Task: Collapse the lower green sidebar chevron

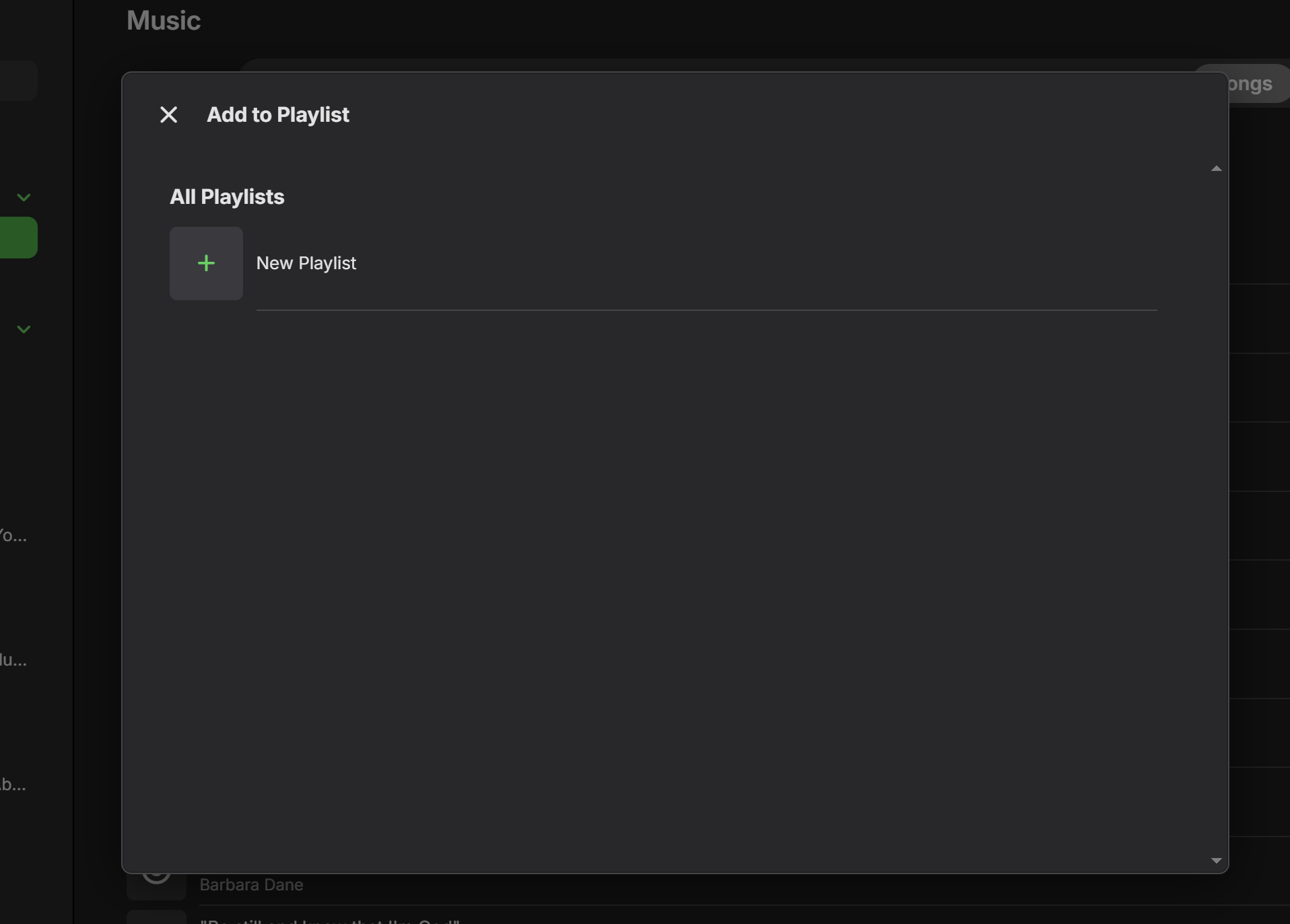Action: pyautogui.click(x=24, y=329)
